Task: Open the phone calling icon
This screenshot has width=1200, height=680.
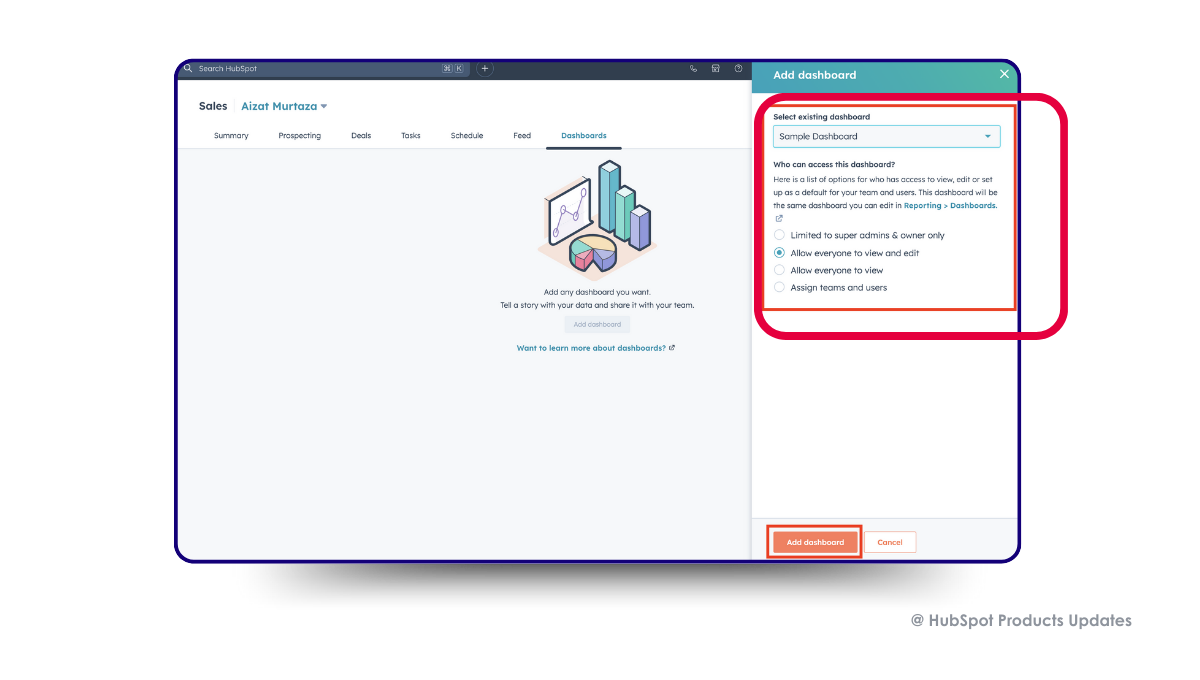Action: pos(694,69)
